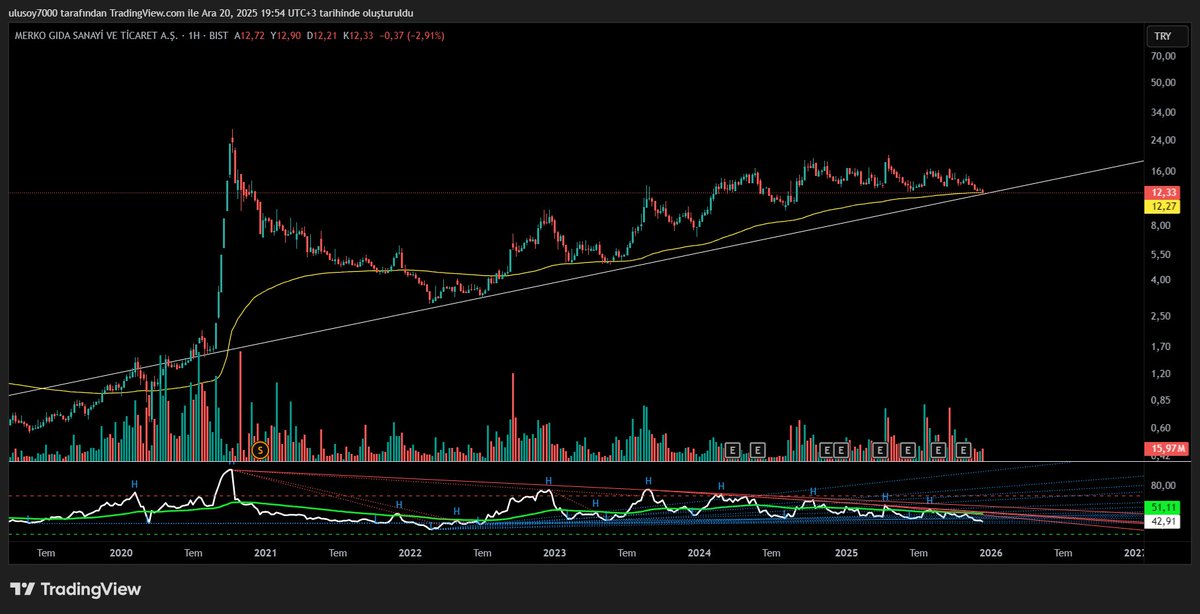Click 24,00 on the price scale
This screenshot has width=1200, height=614.
(x=1163, y=139)
